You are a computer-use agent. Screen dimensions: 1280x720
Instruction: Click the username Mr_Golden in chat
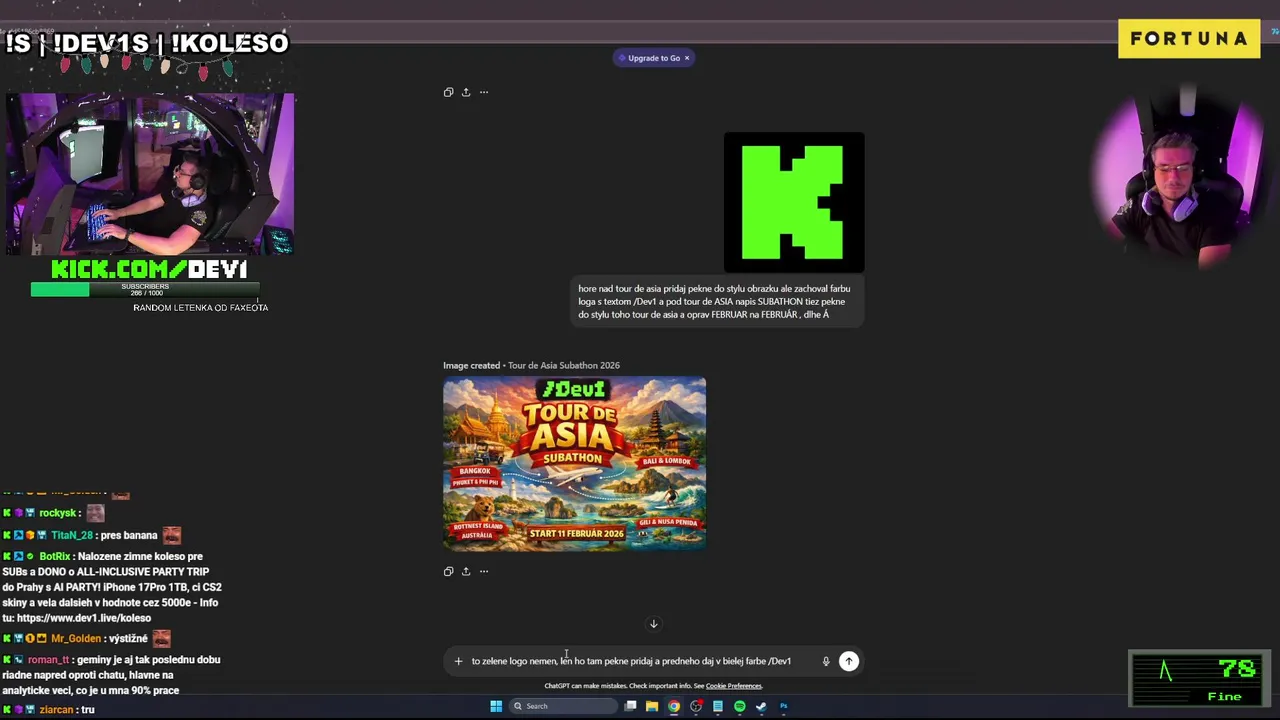(75, 638)
